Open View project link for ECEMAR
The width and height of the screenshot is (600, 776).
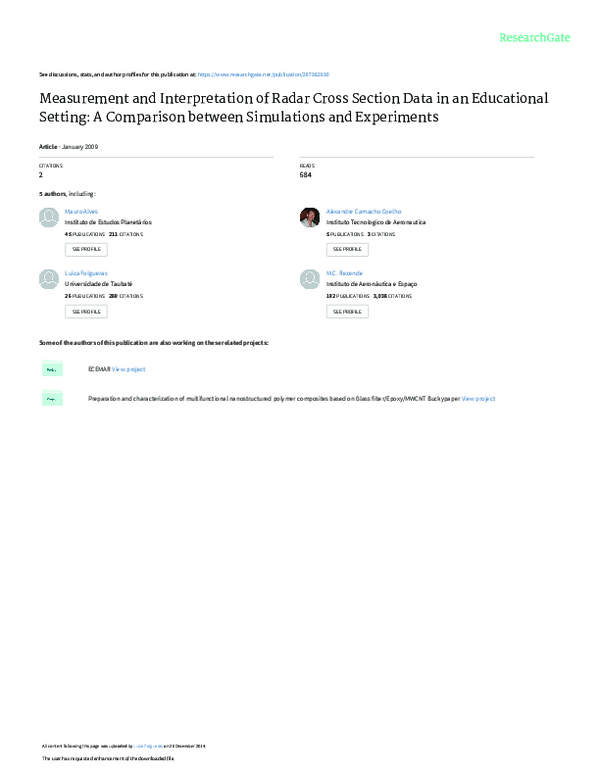128,369
